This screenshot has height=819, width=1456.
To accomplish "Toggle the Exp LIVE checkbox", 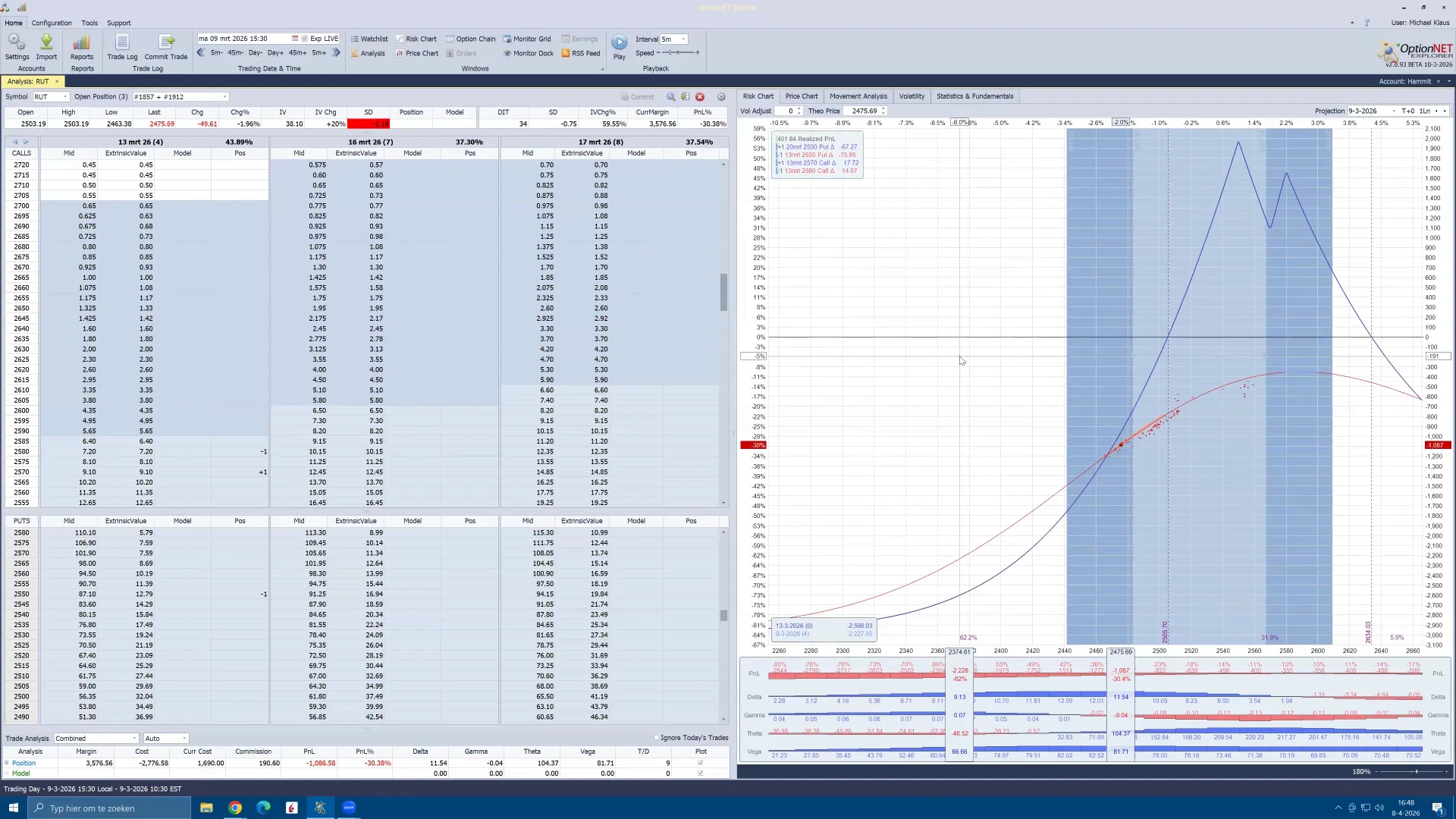I will click(x=305, y=39).
